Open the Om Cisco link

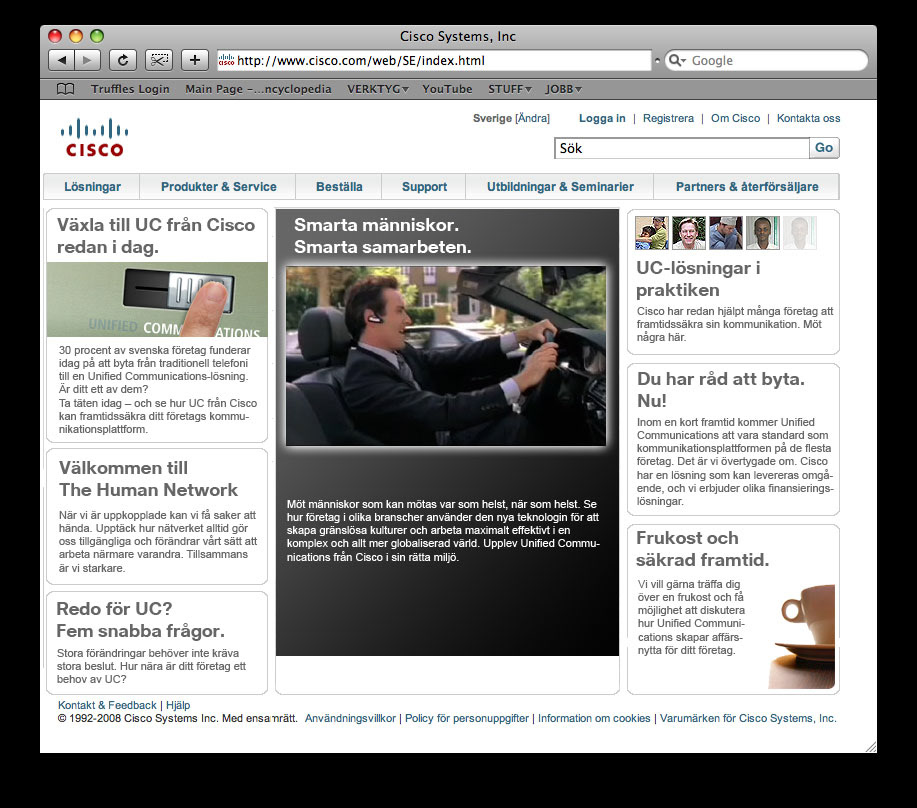735,118
